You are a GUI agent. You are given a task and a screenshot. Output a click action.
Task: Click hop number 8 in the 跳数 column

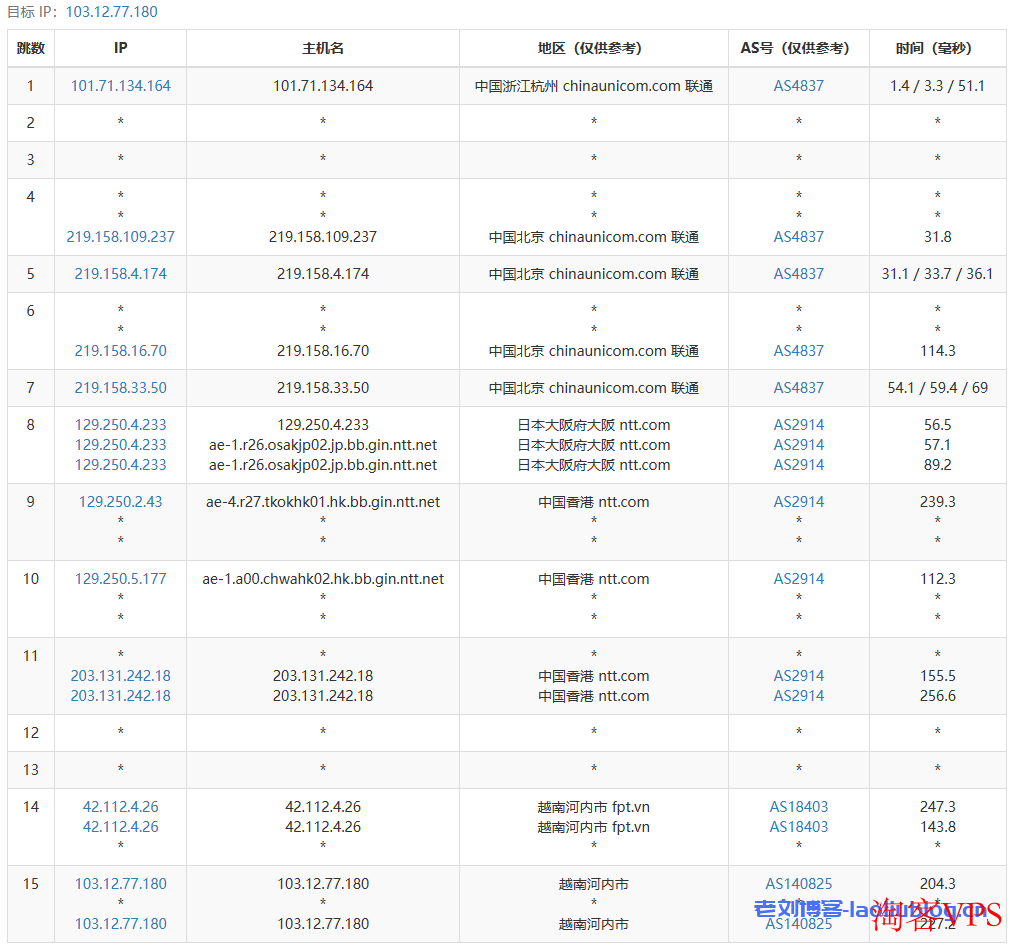click(x=31, y=424)
